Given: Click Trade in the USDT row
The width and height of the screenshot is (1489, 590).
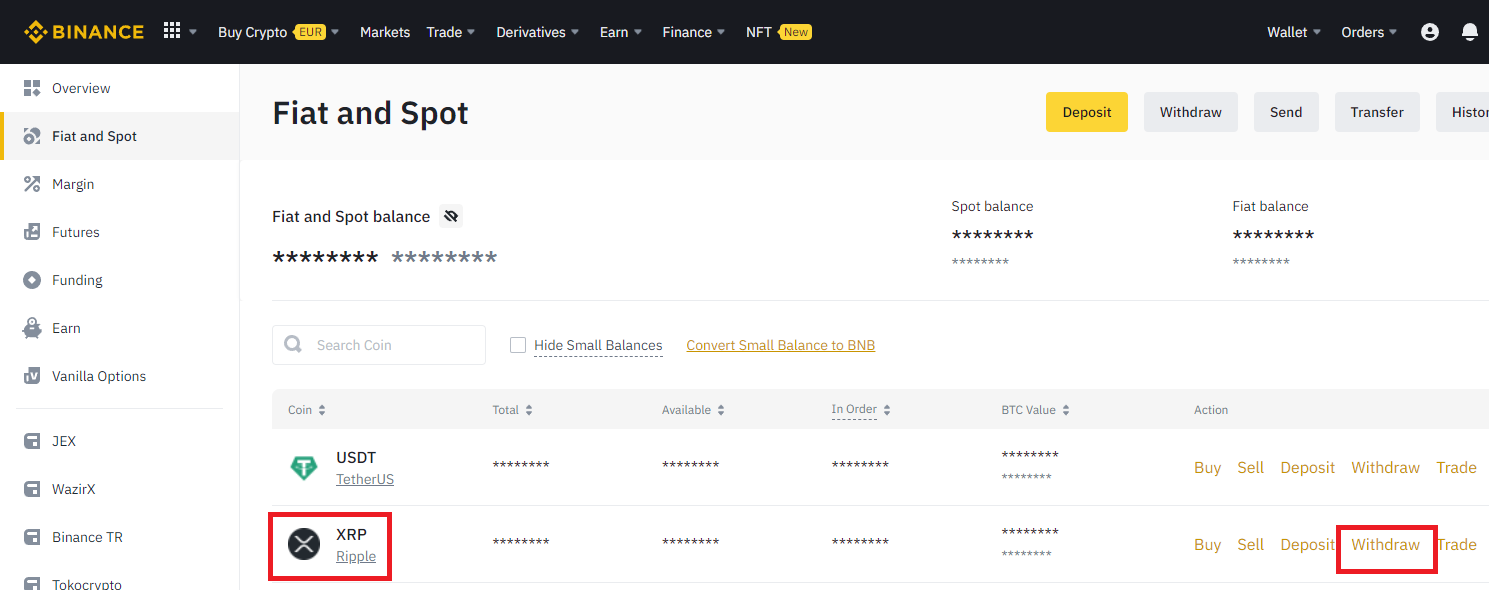Looking at the screenshot, I should pyautogui.click(x=1457, y=468).
